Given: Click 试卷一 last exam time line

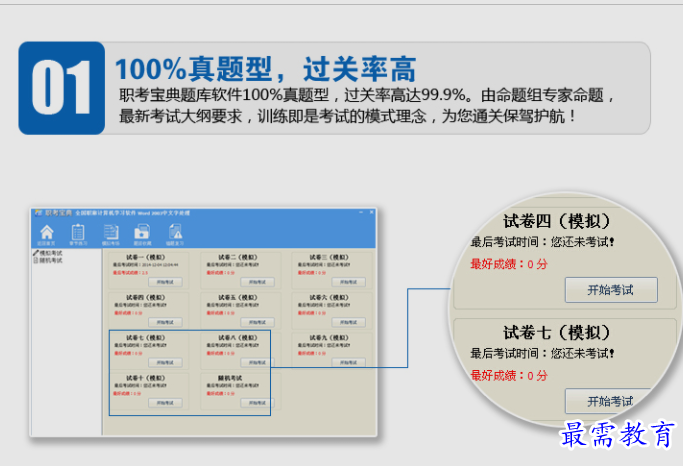Looking at the screenshot, I should tap(145, 265).
